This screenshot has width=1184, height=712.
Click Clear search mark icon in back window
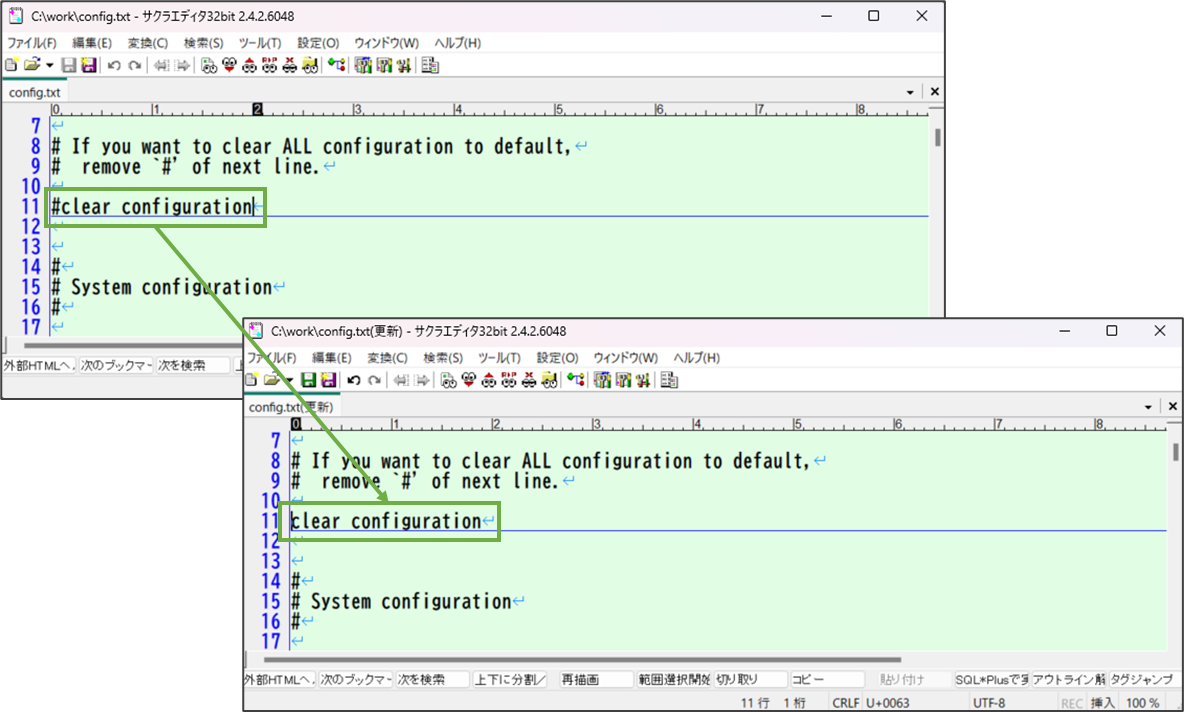pos(289,66)
